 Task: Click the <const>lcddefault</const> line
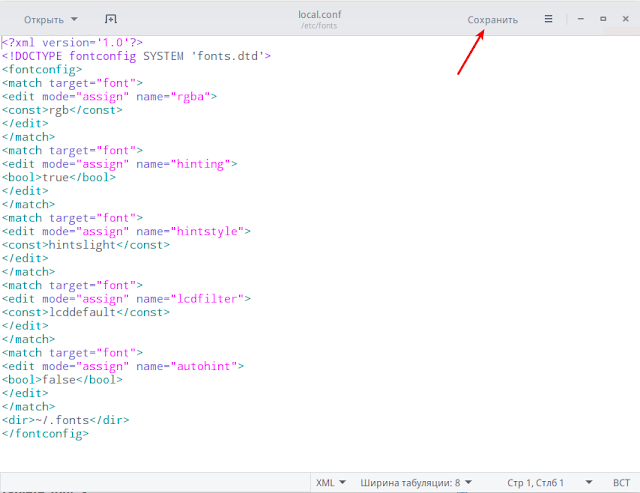click(86, 312)
